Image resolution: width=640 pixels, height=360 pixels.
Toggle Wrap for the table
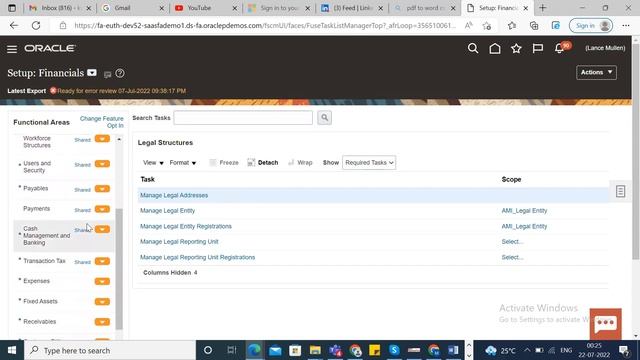300,162
